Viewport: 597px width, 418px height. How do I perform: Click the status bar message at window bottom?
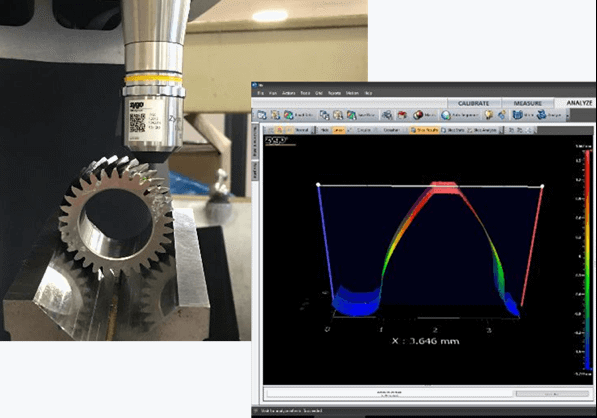pos(291,411)
